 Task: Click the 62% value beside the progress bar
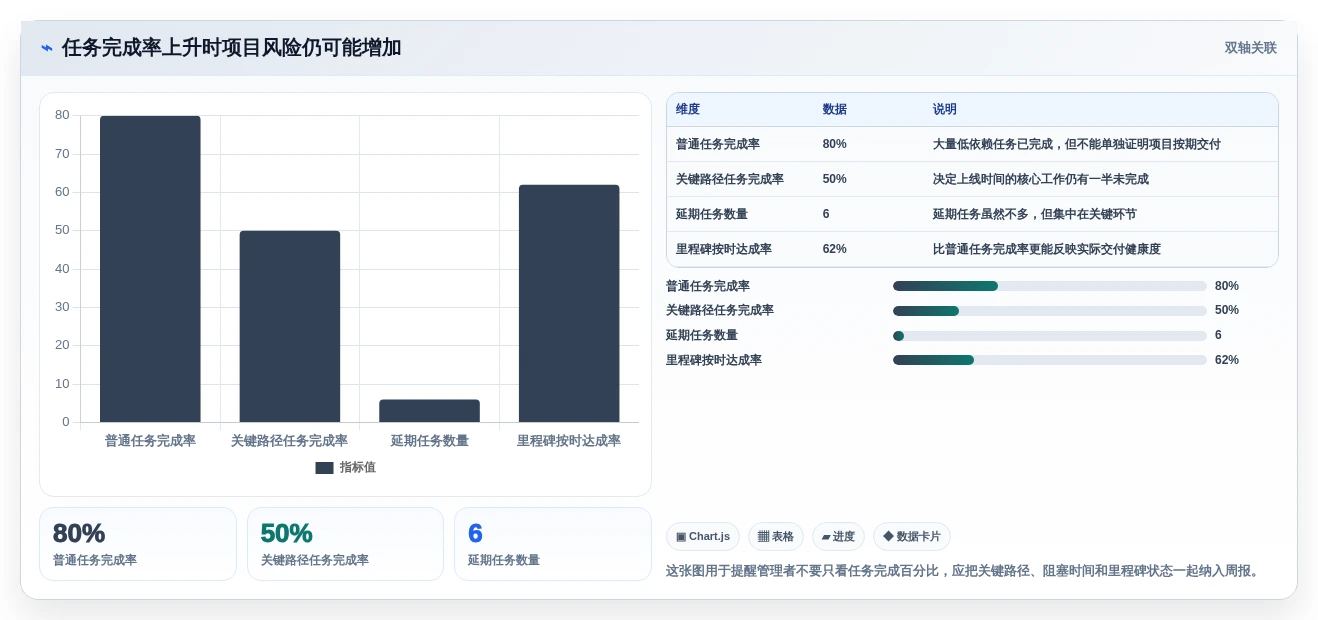click(1227, 360)
